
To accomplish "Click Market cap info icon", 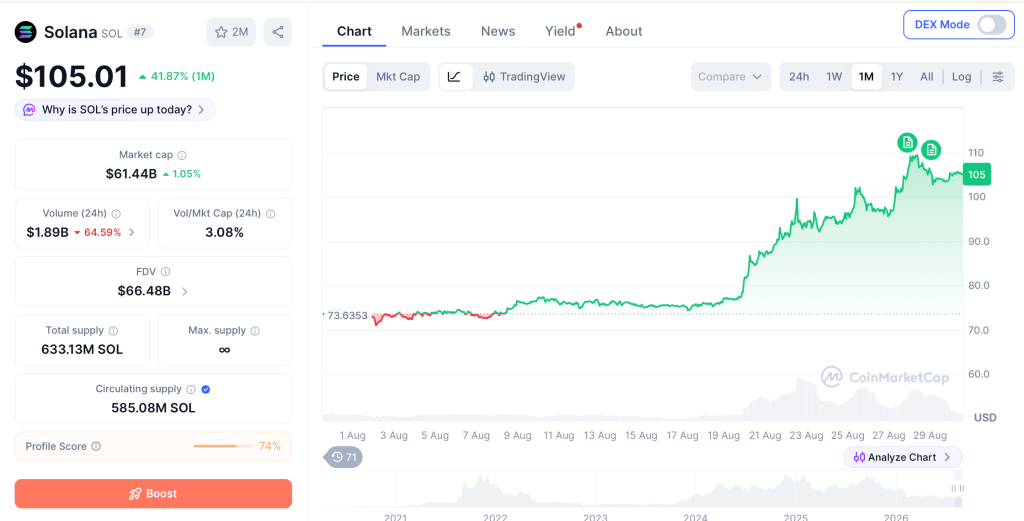I will 182,155.
